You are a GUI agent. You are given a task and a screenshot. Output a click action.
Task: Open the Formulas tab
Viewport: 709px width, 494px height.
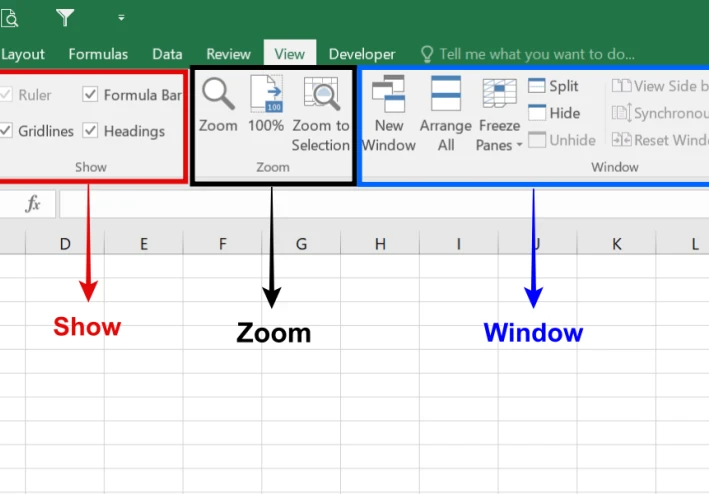98,54
